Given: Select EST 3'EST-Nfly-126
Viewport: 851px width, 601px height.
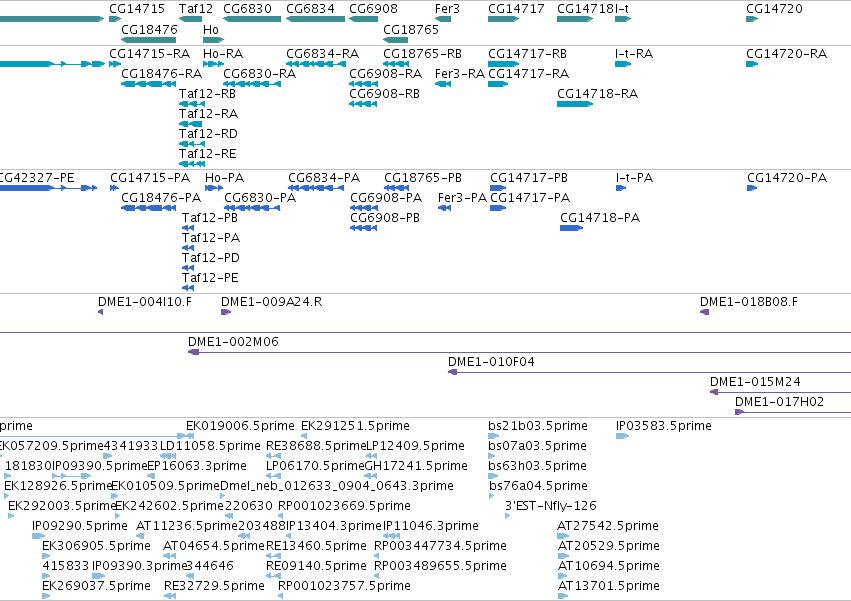Looking at the screenshot, I should (x=551, y=505).
